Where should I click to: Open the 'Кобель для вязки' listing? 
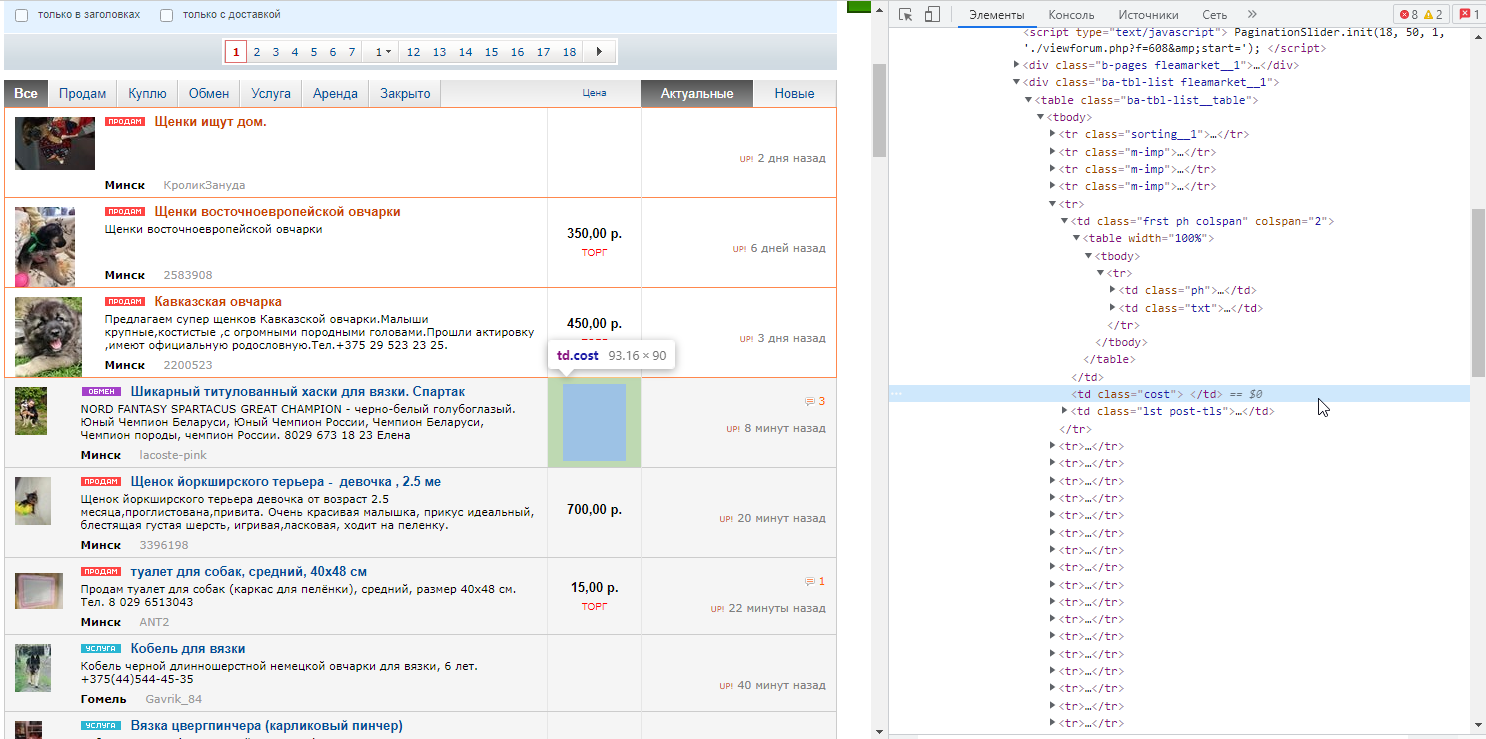coord(188,649)
